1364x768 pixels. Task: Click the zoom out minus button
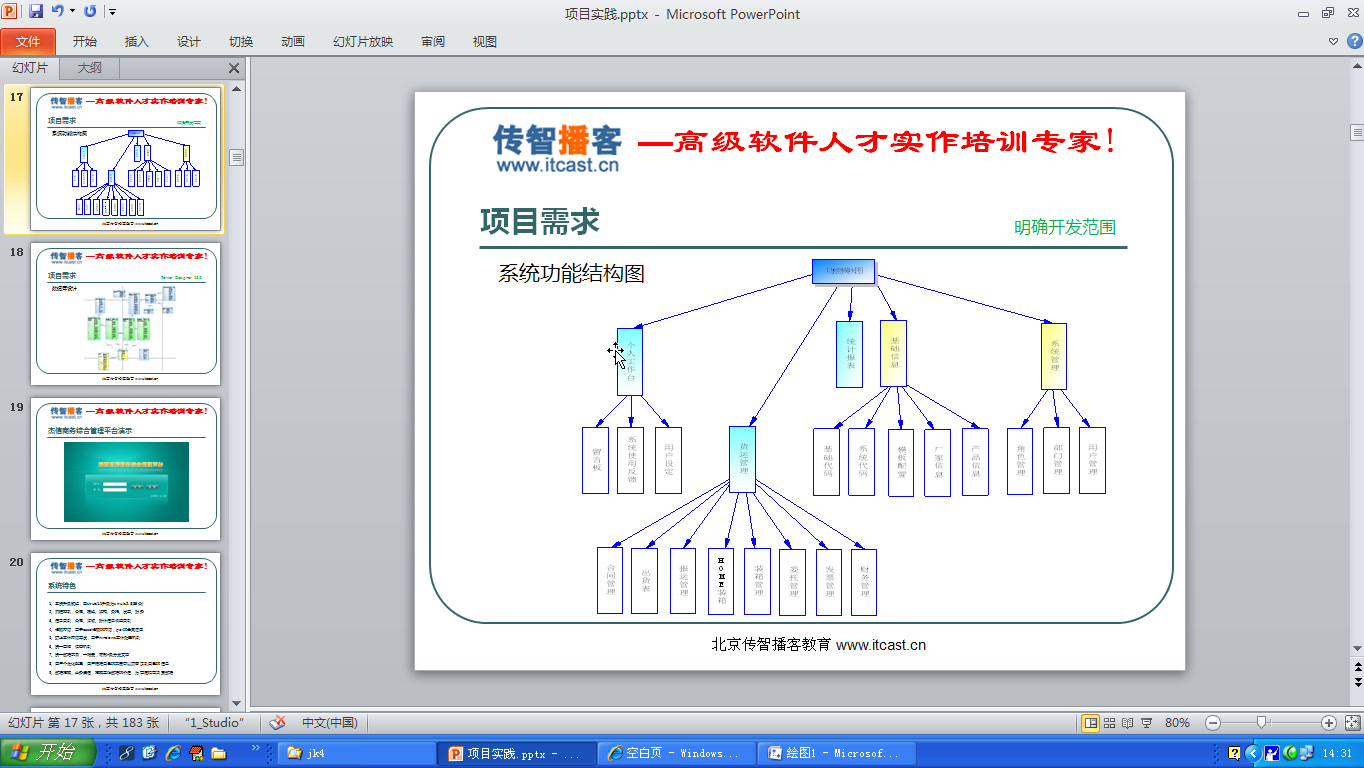coord(1212,723)
